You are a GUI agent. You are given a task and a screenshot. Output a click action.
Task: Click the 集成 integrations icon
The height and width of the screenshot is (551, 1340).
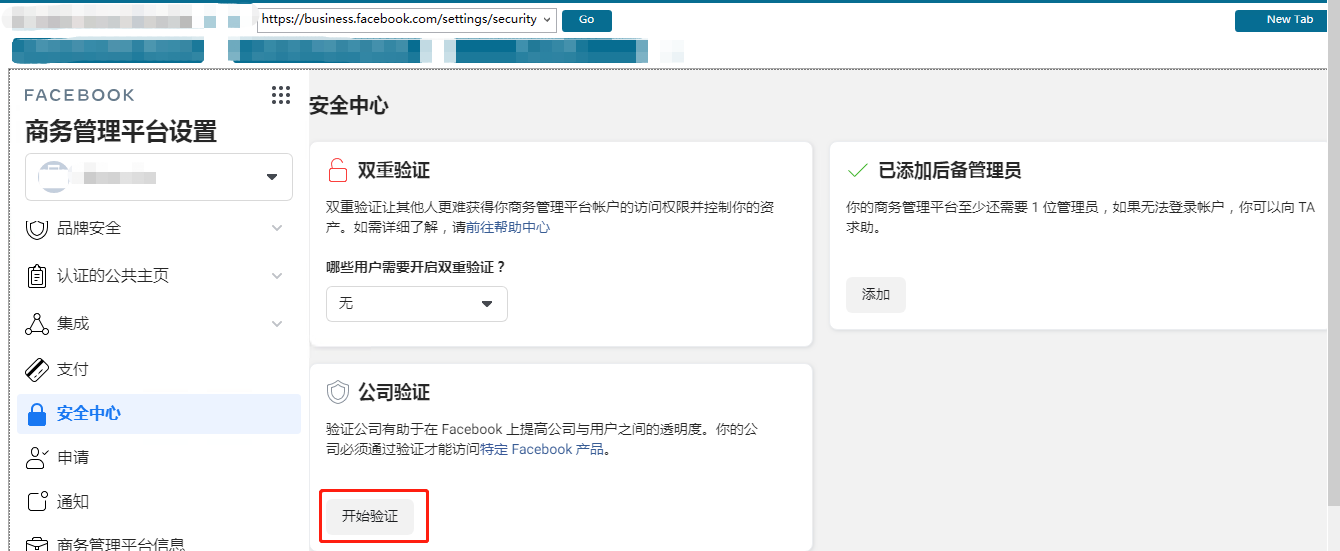[x=37, y=324]
